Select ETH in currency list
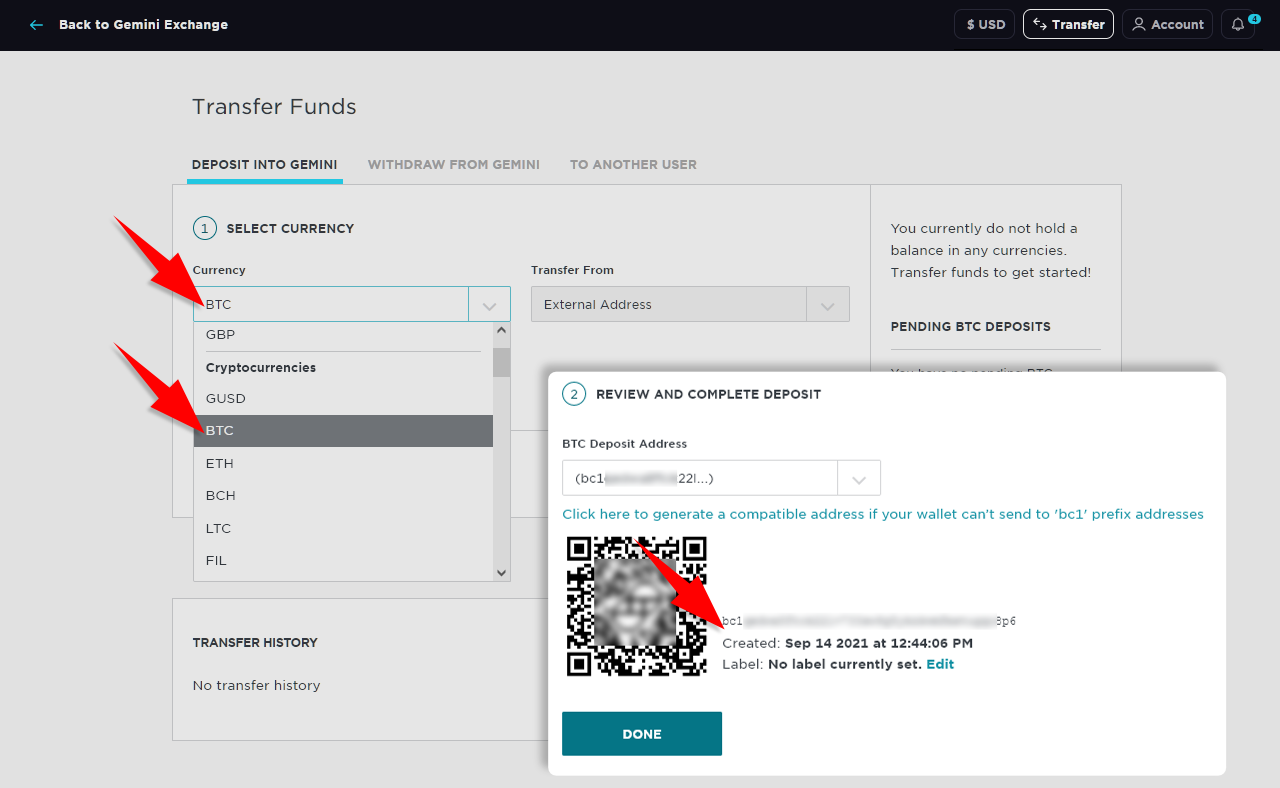 [x=343, y=463]
